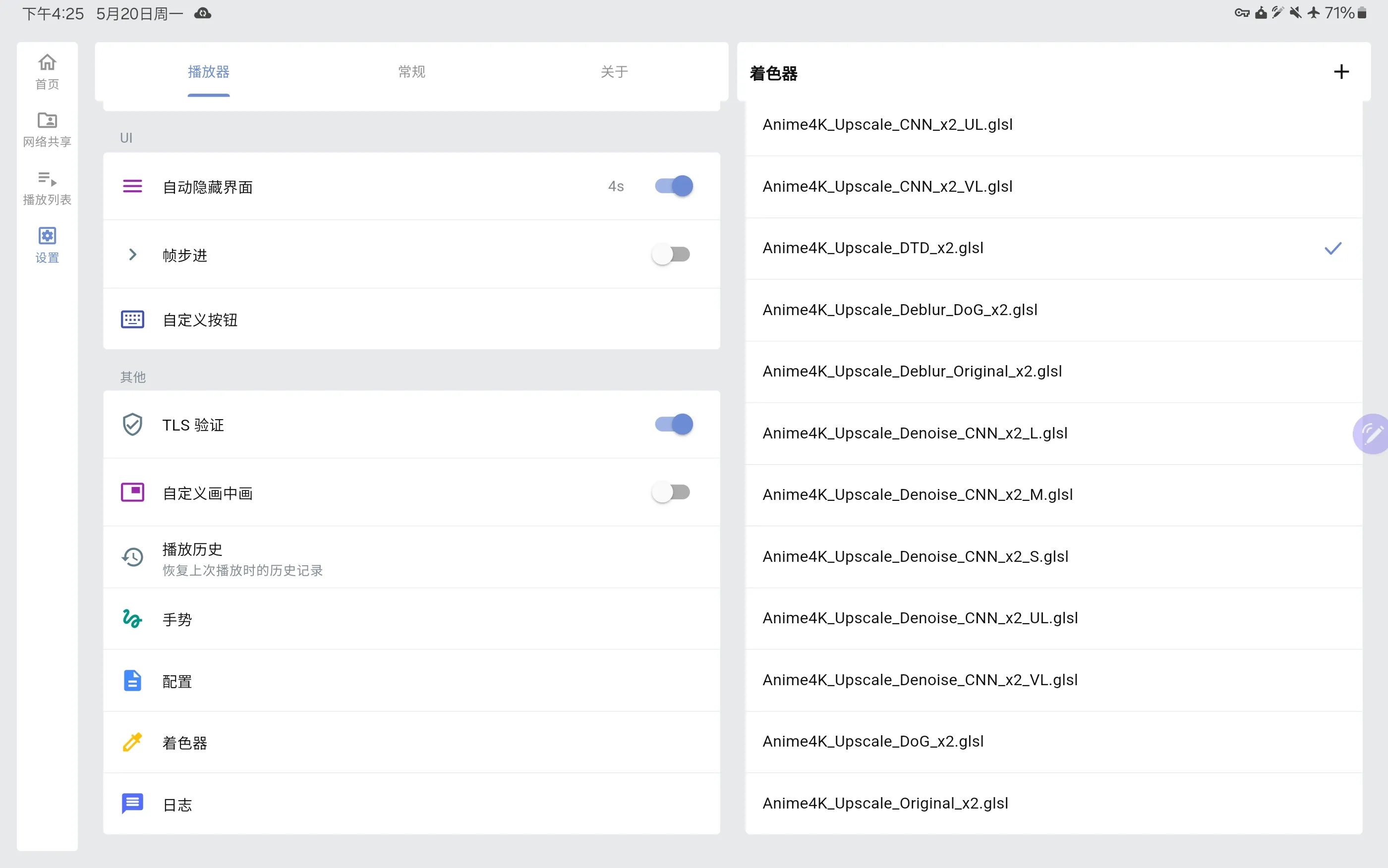Open Gestures (手势) settings icon
The height and width of the screenshot is (868, 1388).
point(133,619)
